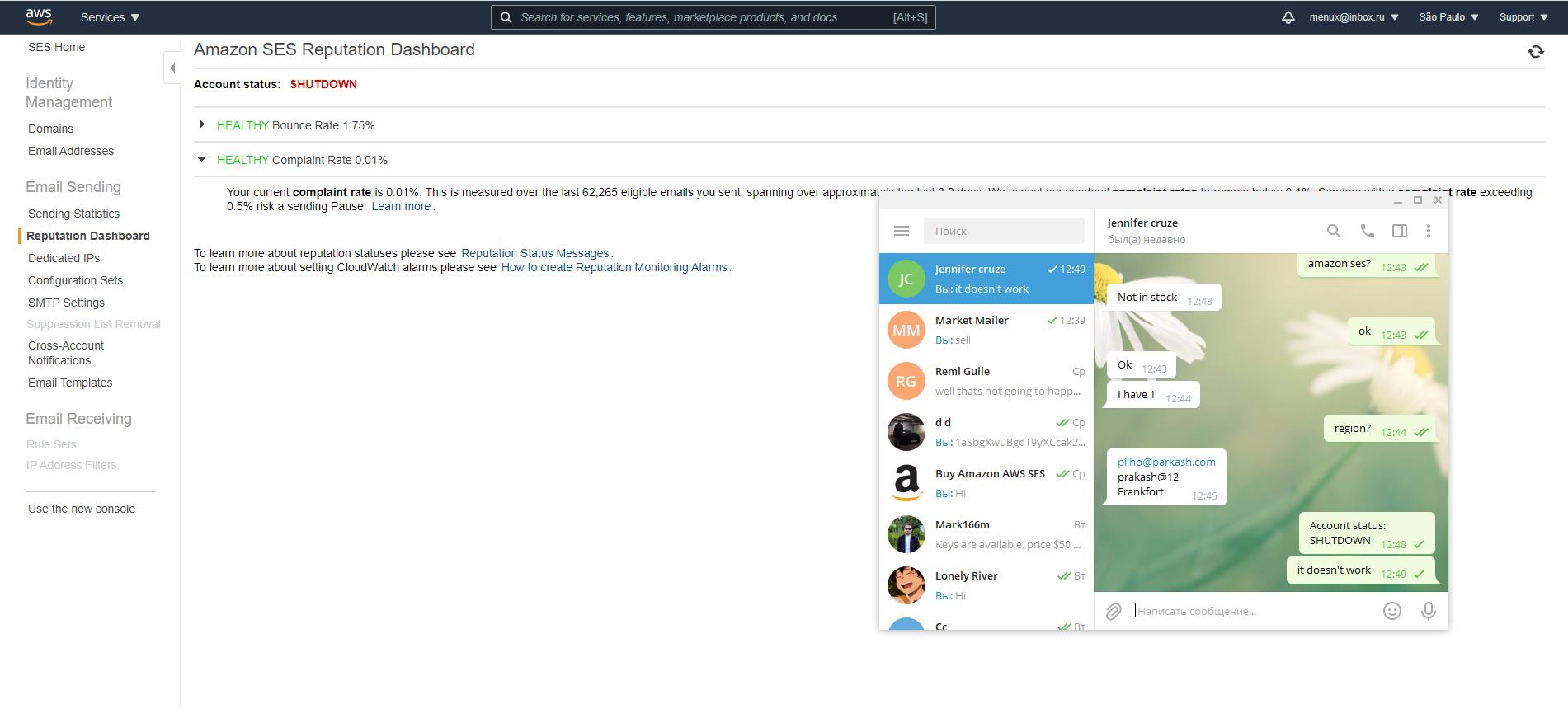Click the Use the new console link
1568x709 pixels.
(82, 509)
